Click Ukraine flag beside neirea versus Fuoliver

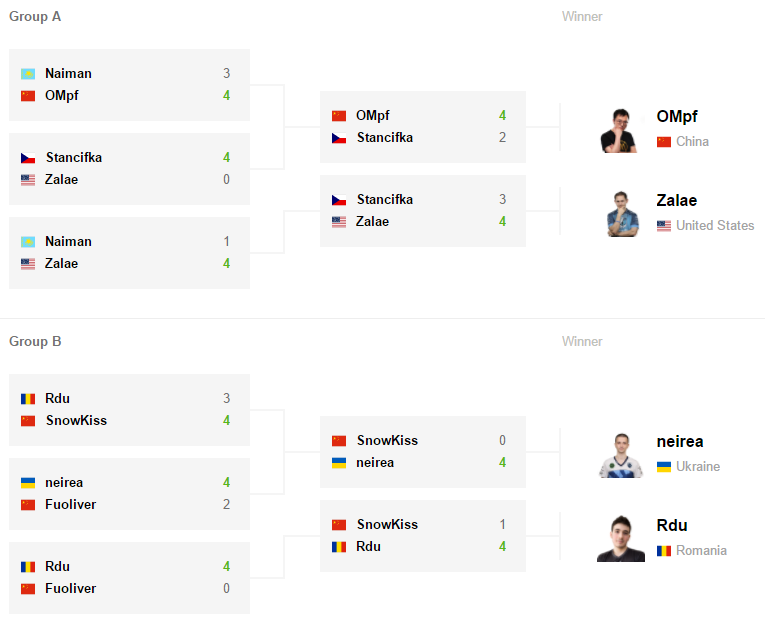(x=28, y=483)
